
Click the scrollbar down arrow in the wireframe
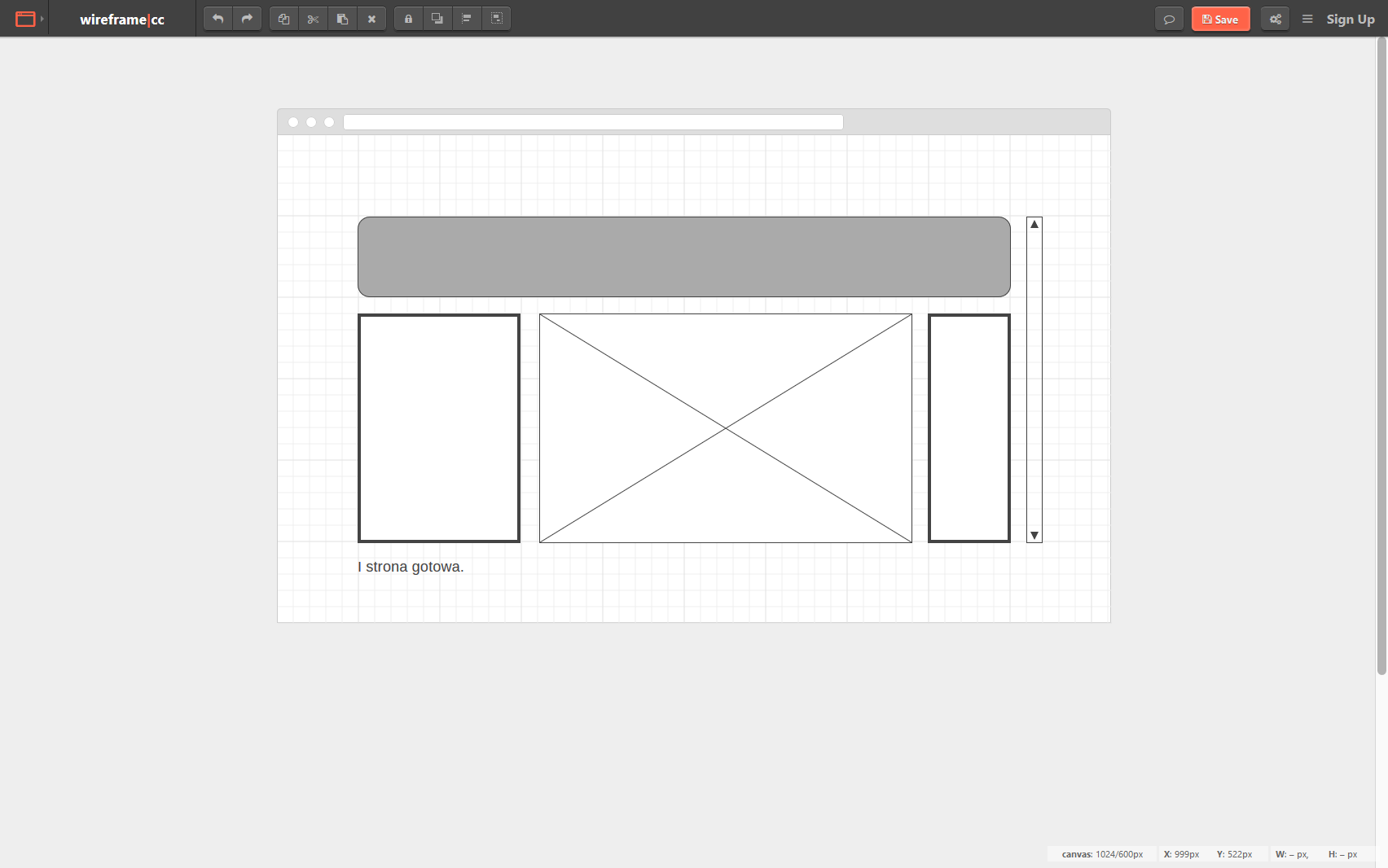click(x=1034, y=536)
